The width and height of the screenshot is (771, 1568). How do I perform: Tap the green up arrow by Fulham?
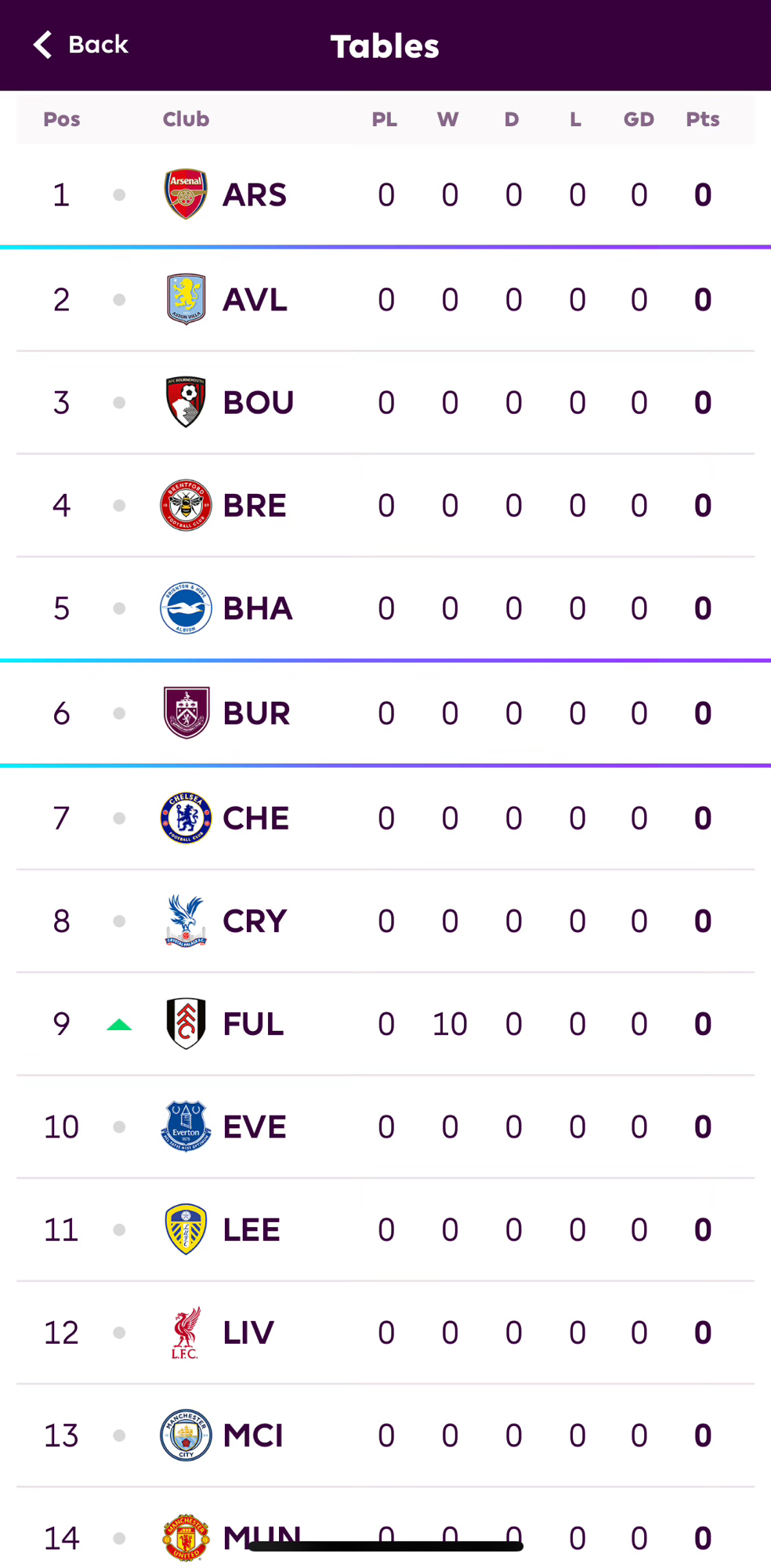pos(119,1025)
